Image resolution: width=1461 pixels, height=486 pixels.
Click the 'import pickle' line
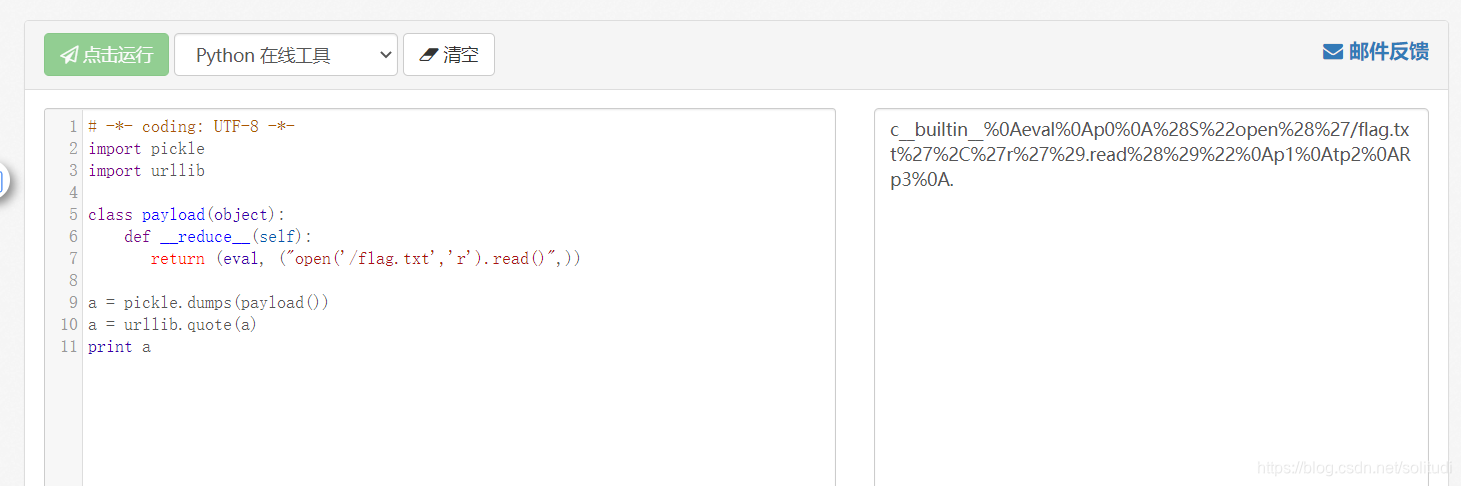(x=146, y=149)
